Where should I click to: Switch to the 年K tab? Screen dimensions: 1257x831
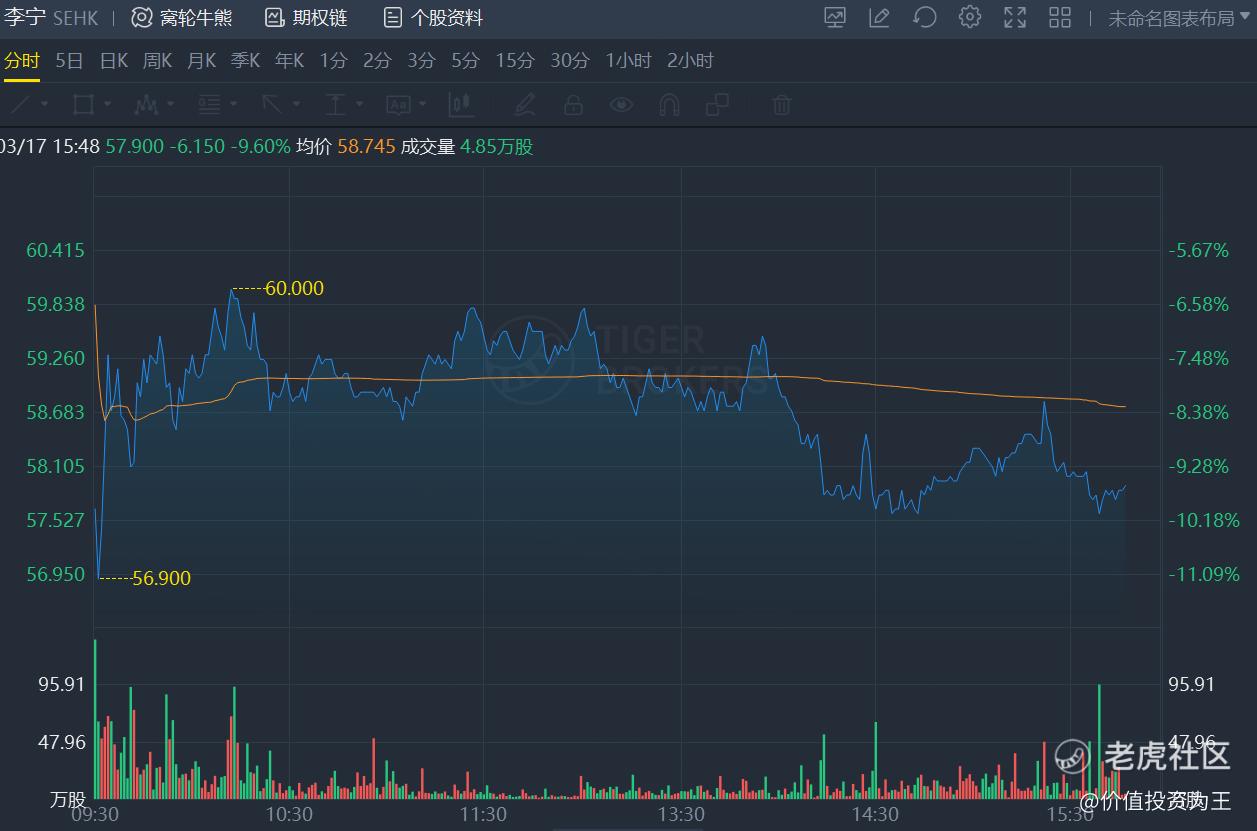coord(289,61)
